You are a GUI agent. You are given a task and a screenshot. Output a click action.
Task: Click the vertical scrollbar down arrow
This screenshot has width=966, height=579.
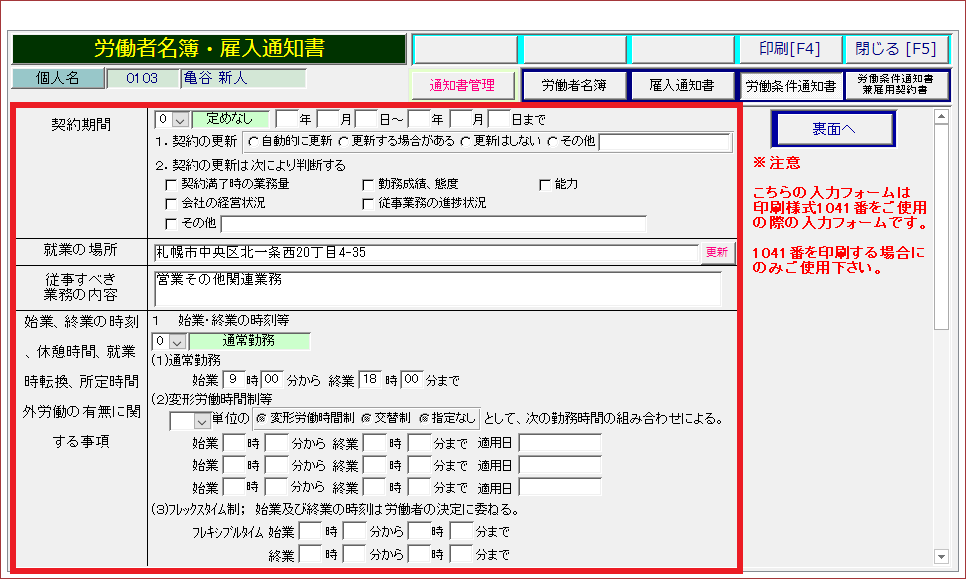pos(940,556)
